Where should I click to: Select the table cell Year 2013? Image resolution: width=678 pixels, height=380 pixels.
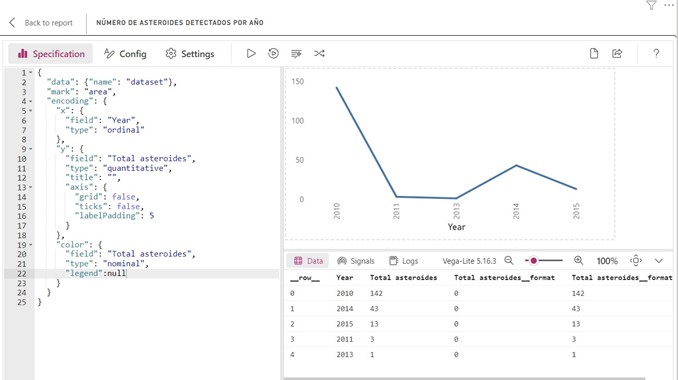coord(345,354)
